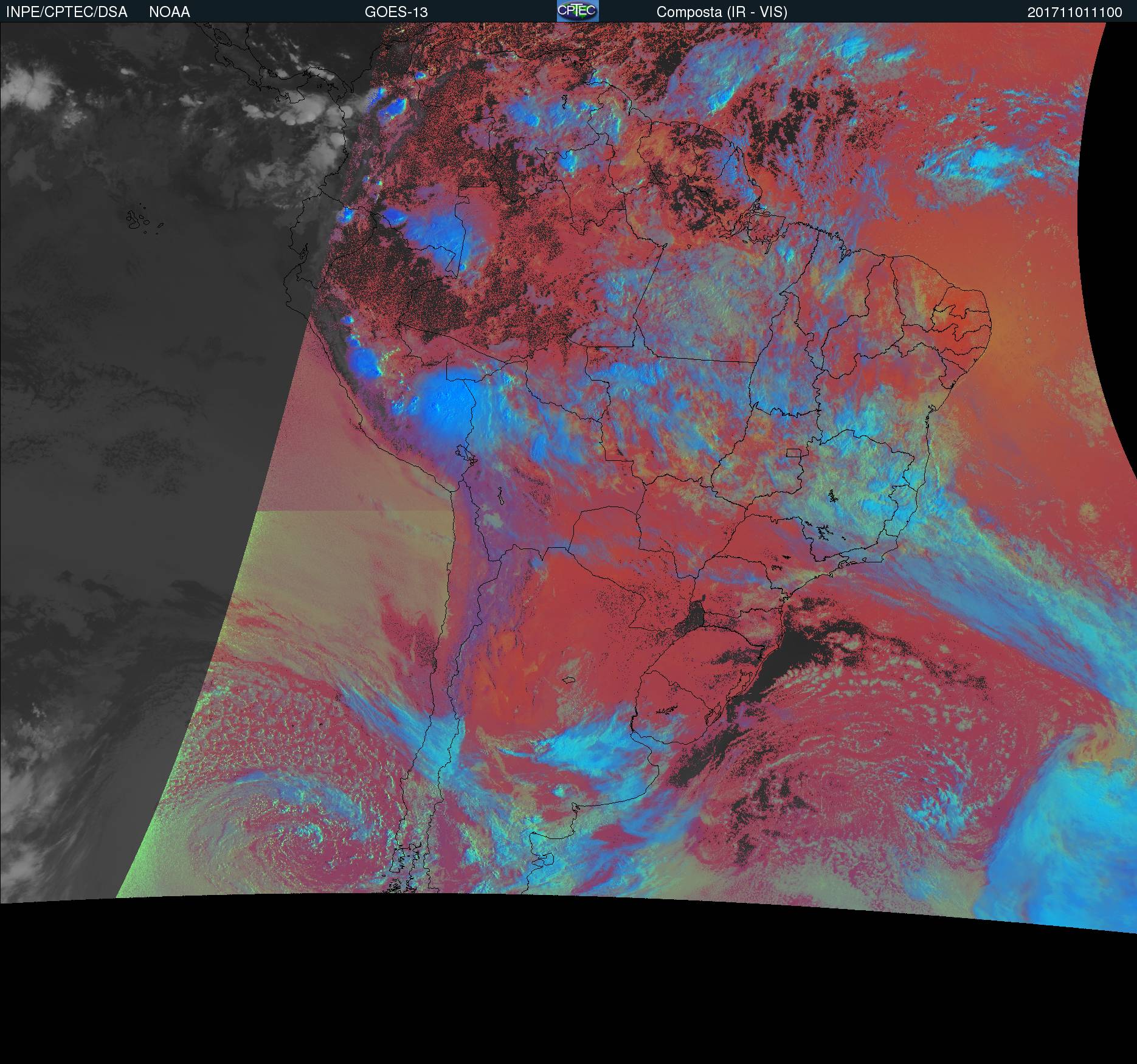Click the INPE/CPTEC/DSA header text
The width and height of the screenshot is (1137, 1064).
[x=66, y=12]
